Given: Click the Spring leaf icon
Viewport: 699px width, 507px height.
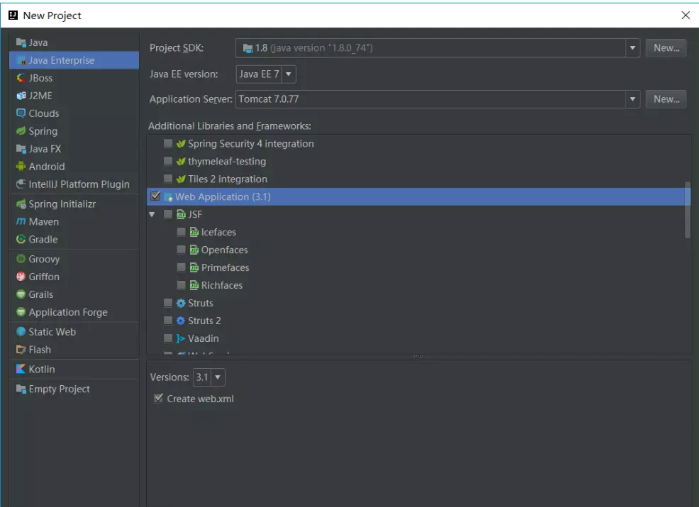Looking at the screenshot, I should (x=21, y=131).
